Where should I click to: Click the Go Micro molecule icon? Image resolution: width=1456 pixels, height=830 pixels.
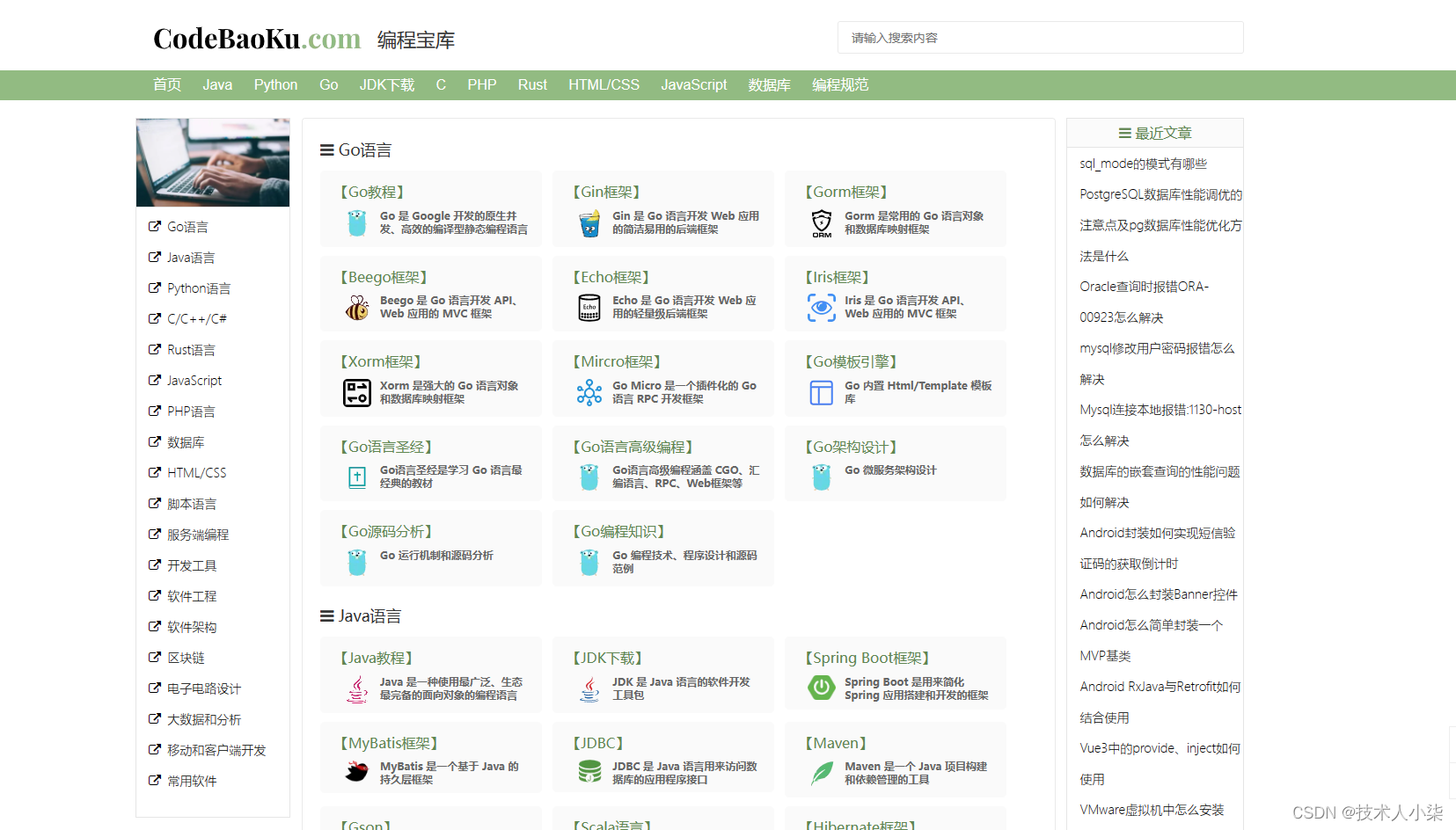click(x=589, y=393)
